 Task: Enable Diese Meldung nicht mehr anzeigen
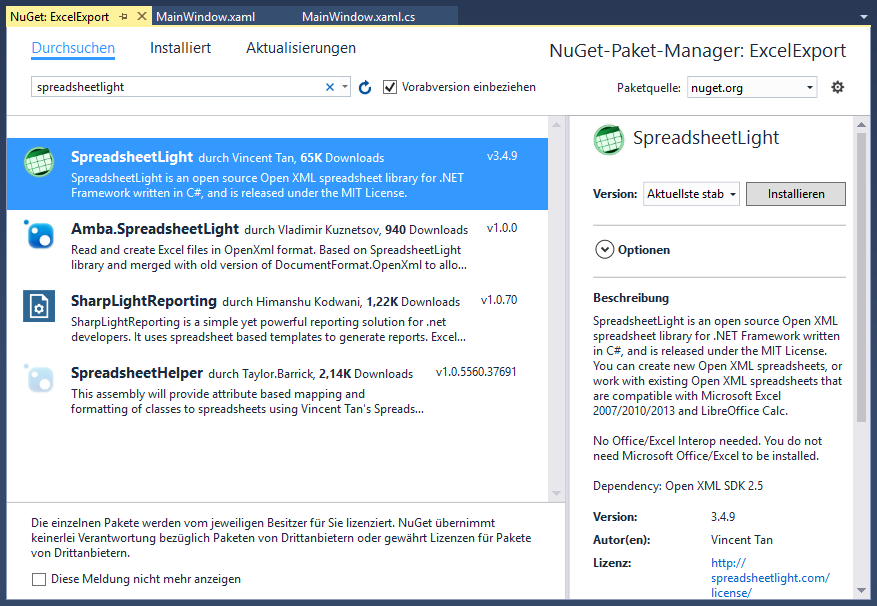tap(37, 579)
